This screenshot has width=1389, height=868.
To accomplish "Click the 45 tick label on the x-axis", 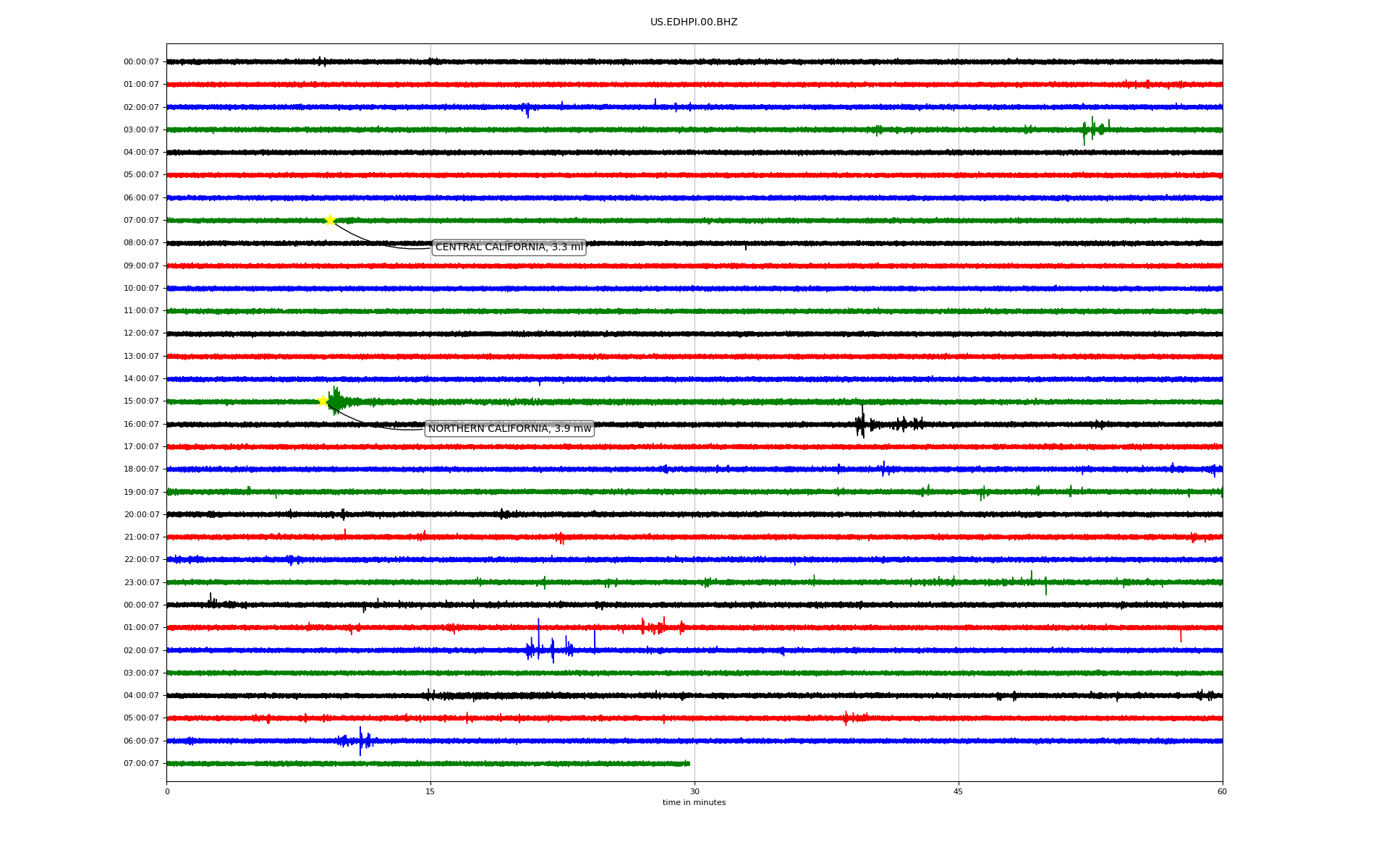I will 958,791.
